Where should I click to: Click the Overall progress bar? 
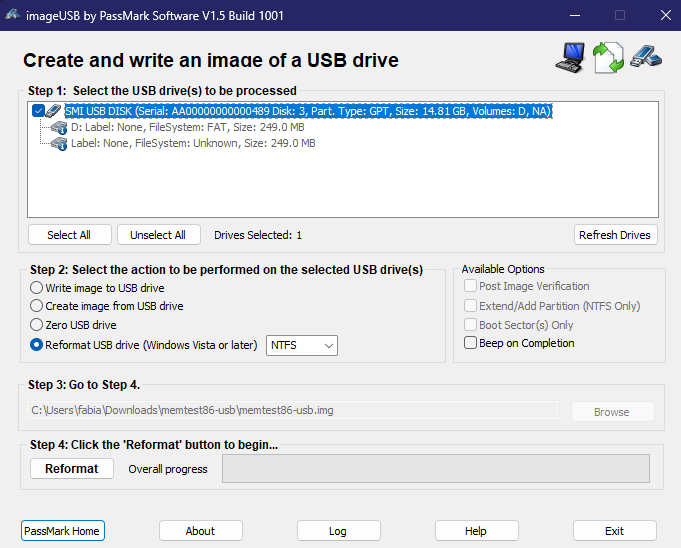436,469
